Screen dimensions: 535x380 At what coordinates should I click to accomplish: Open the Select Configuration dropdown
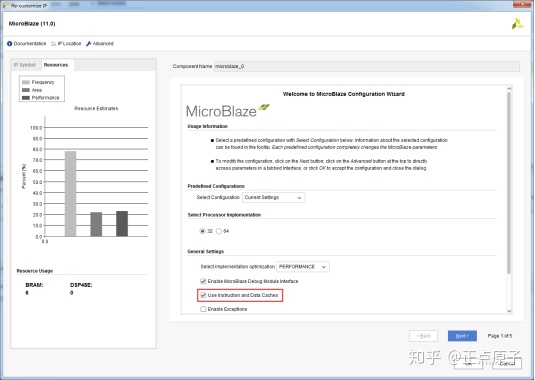coord(273,198)
